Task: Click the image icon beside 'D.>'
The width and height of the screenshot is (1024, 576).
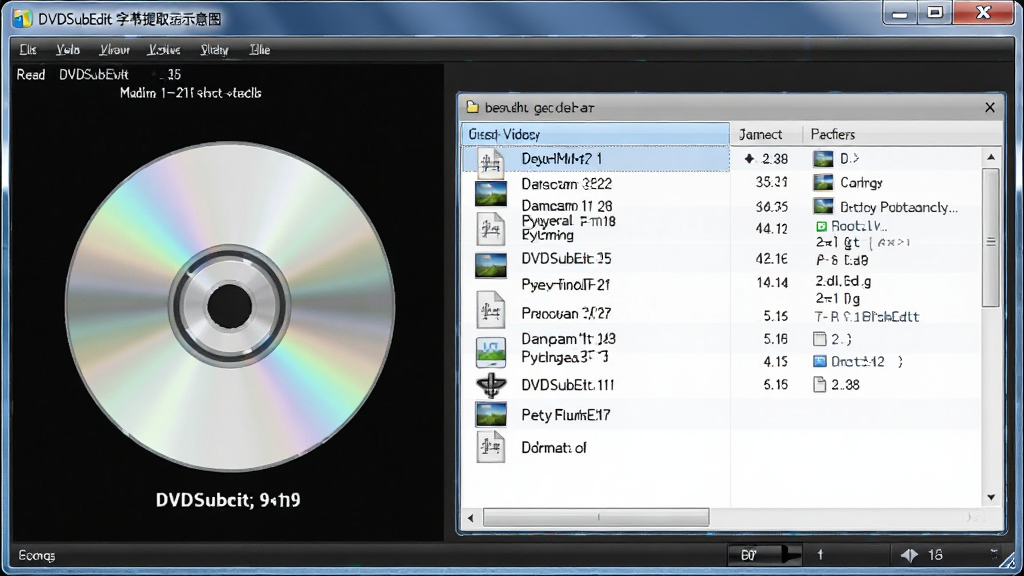Action: pos(823,159)
